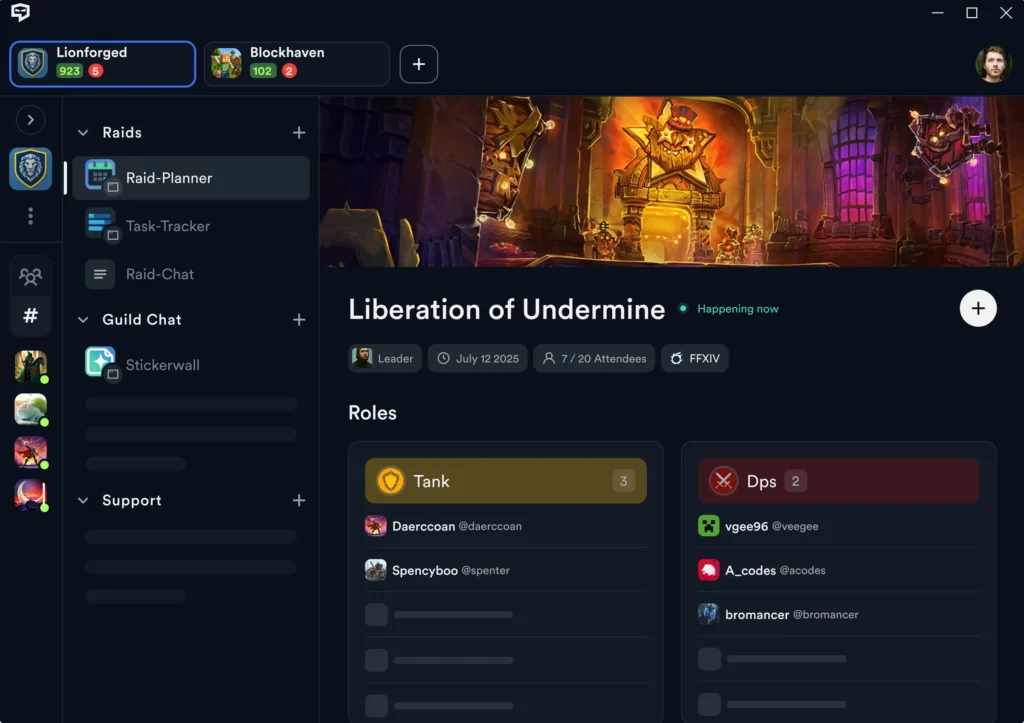Click the Stickerwall sparkle icon
The height and width of the screenshot is (723, 1024).
coord(101,363)
